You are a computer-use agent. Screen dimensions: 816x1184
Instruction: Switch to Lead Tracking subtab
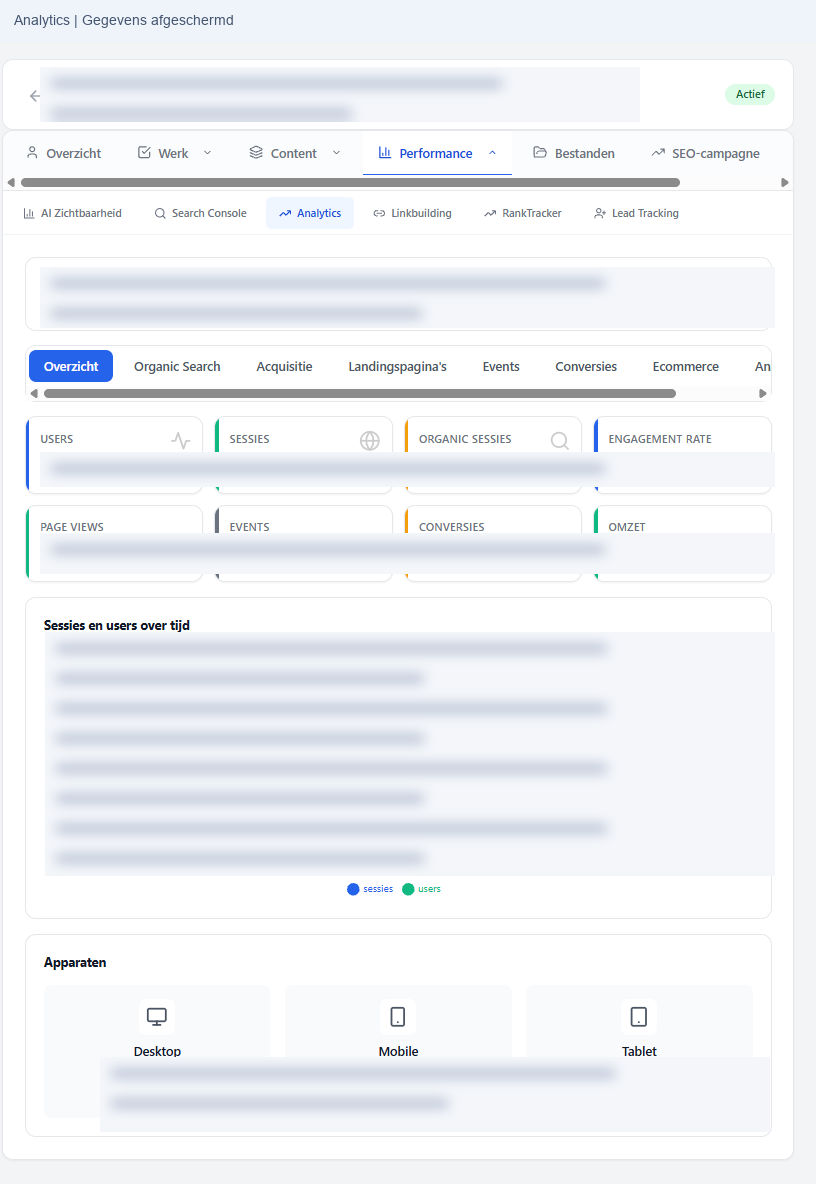pyautogui.click(x=636, y=214)
